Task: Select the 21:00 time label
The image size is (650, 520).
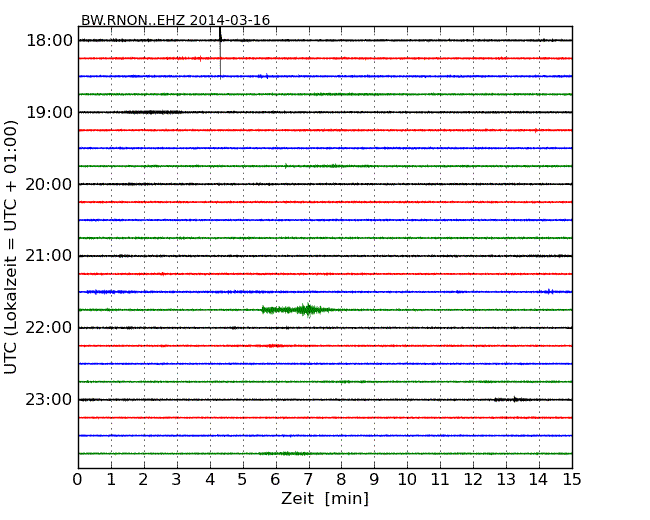Action: point(49,256)
